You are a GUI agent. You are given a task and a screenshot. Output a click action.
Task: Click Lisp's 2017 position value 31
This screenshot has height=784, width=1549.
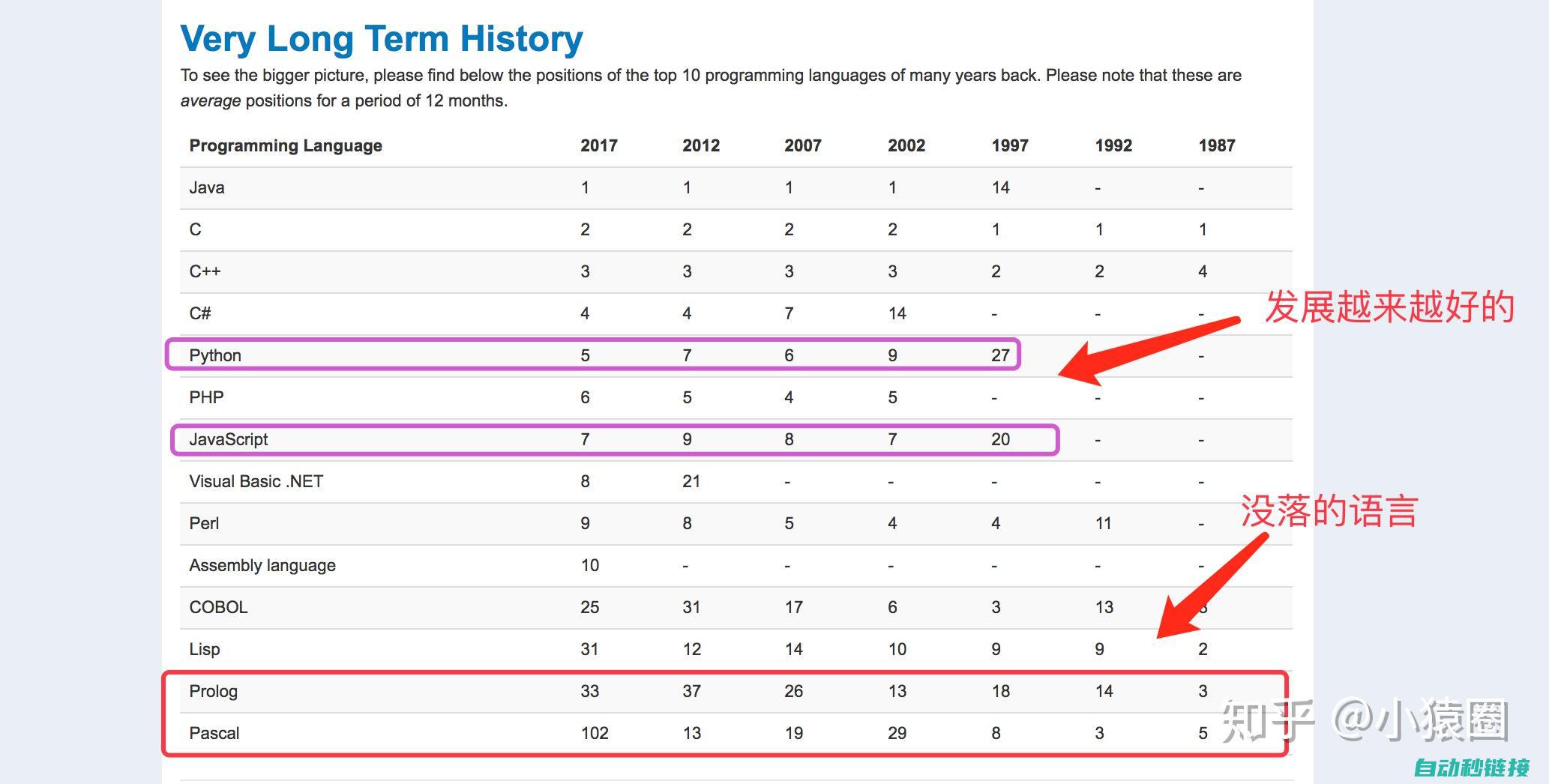click(590, 649)
